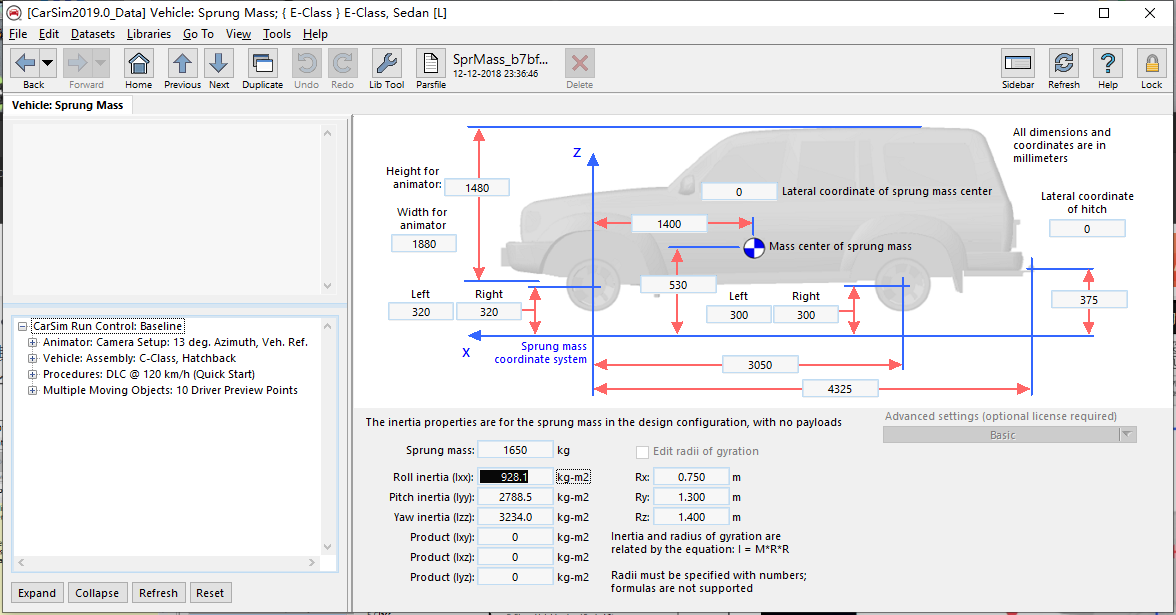Collapse the CarSim Run Control: Baseline node
1176x615 pixels.
click(x=22, y=326)
